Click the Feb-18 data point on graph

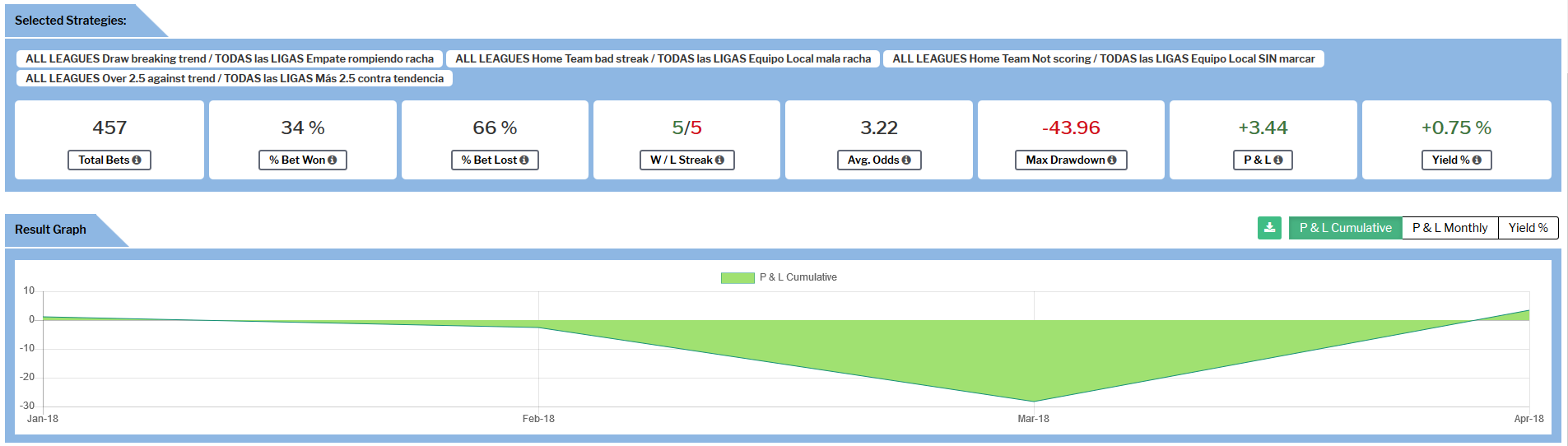coord(538,328)
